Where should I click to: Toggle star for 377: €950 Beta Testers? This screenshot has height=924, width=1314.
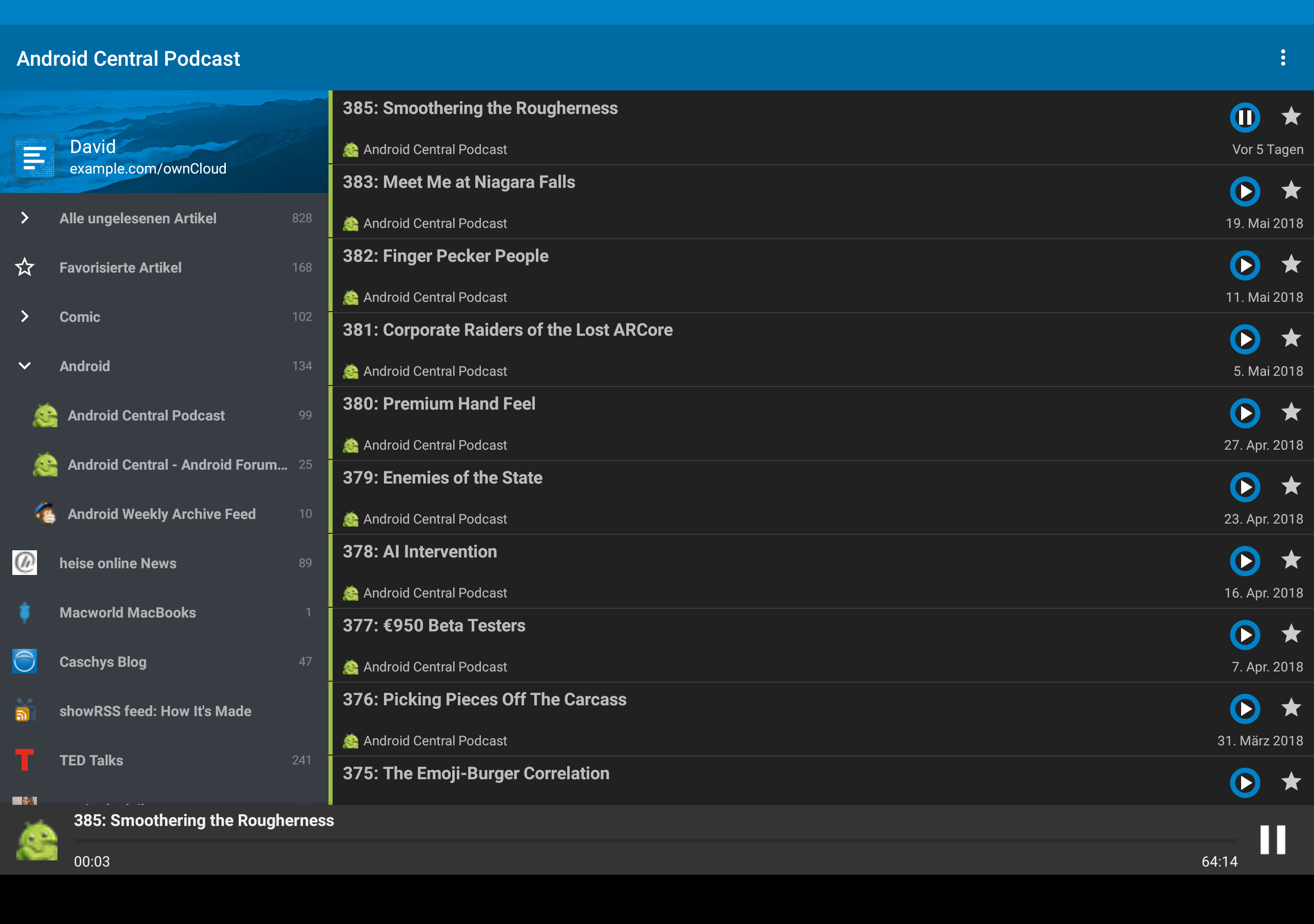pyautogui.click(x=1291, y=634)
